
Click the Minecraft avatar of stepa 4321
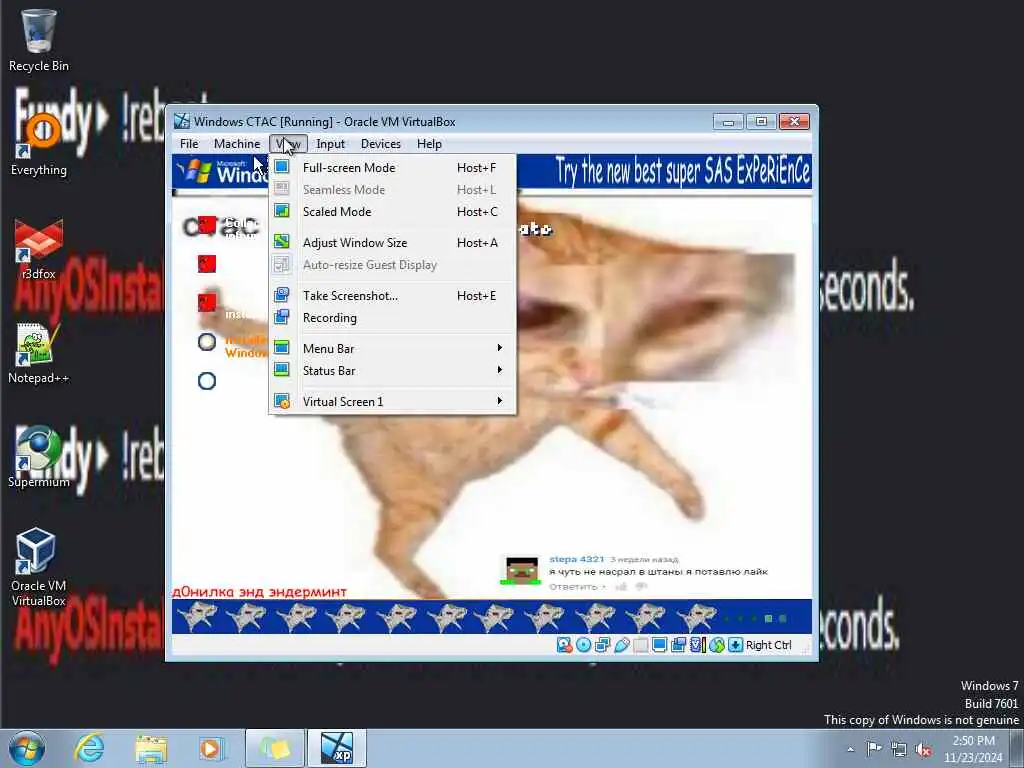(x=522, y=570)
